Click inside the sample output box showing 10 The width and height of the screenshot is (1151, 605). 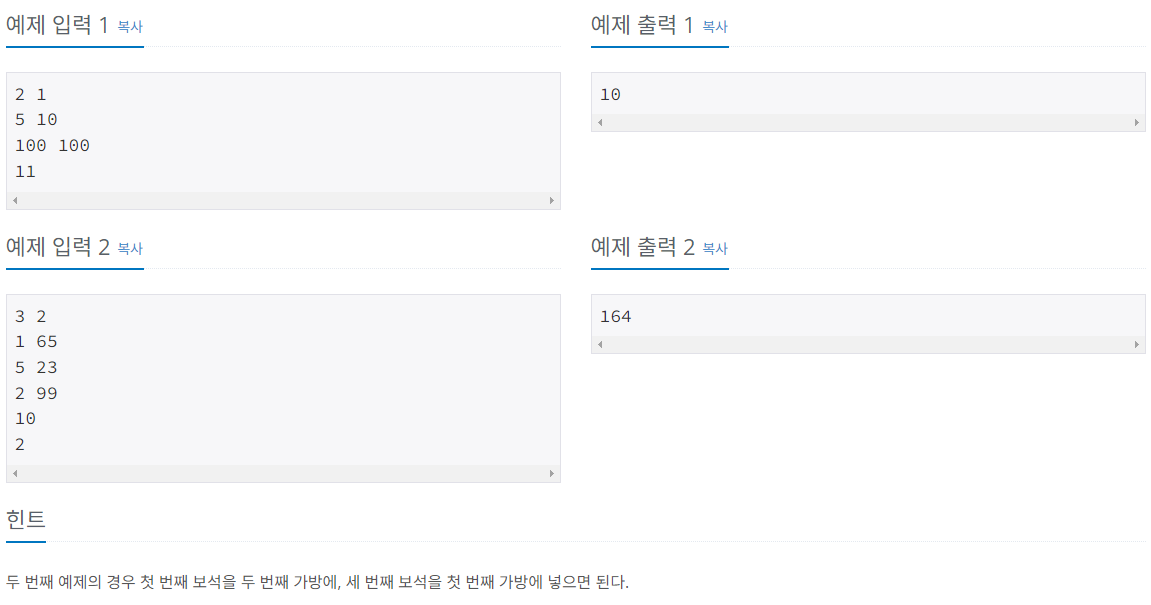[x=868, y=94]
